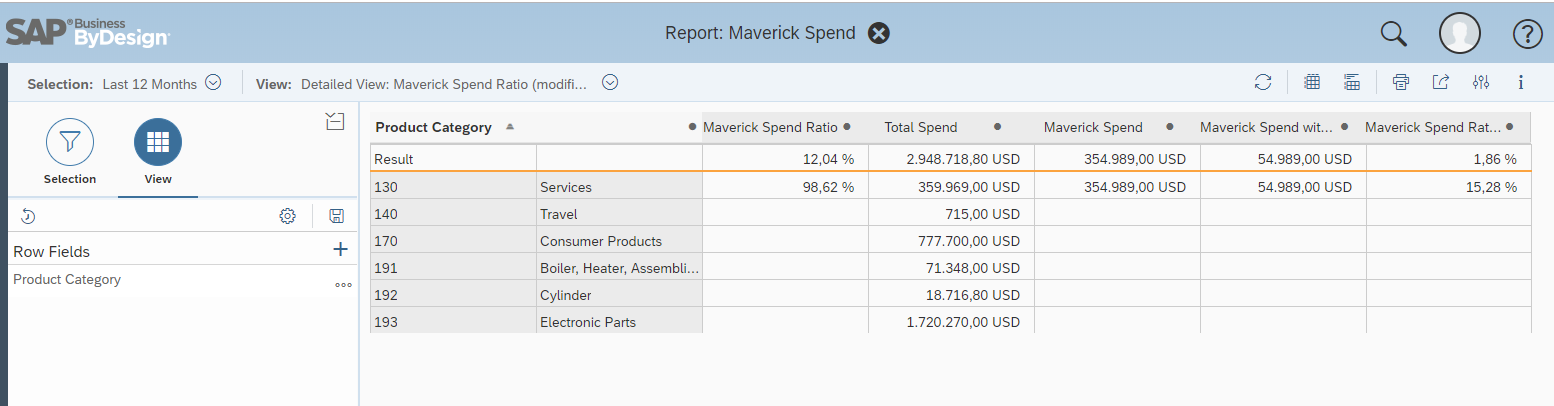This screenshot has height=406, width=1554.
Task: Add a row field with the plus button
Action: [340, 250]
